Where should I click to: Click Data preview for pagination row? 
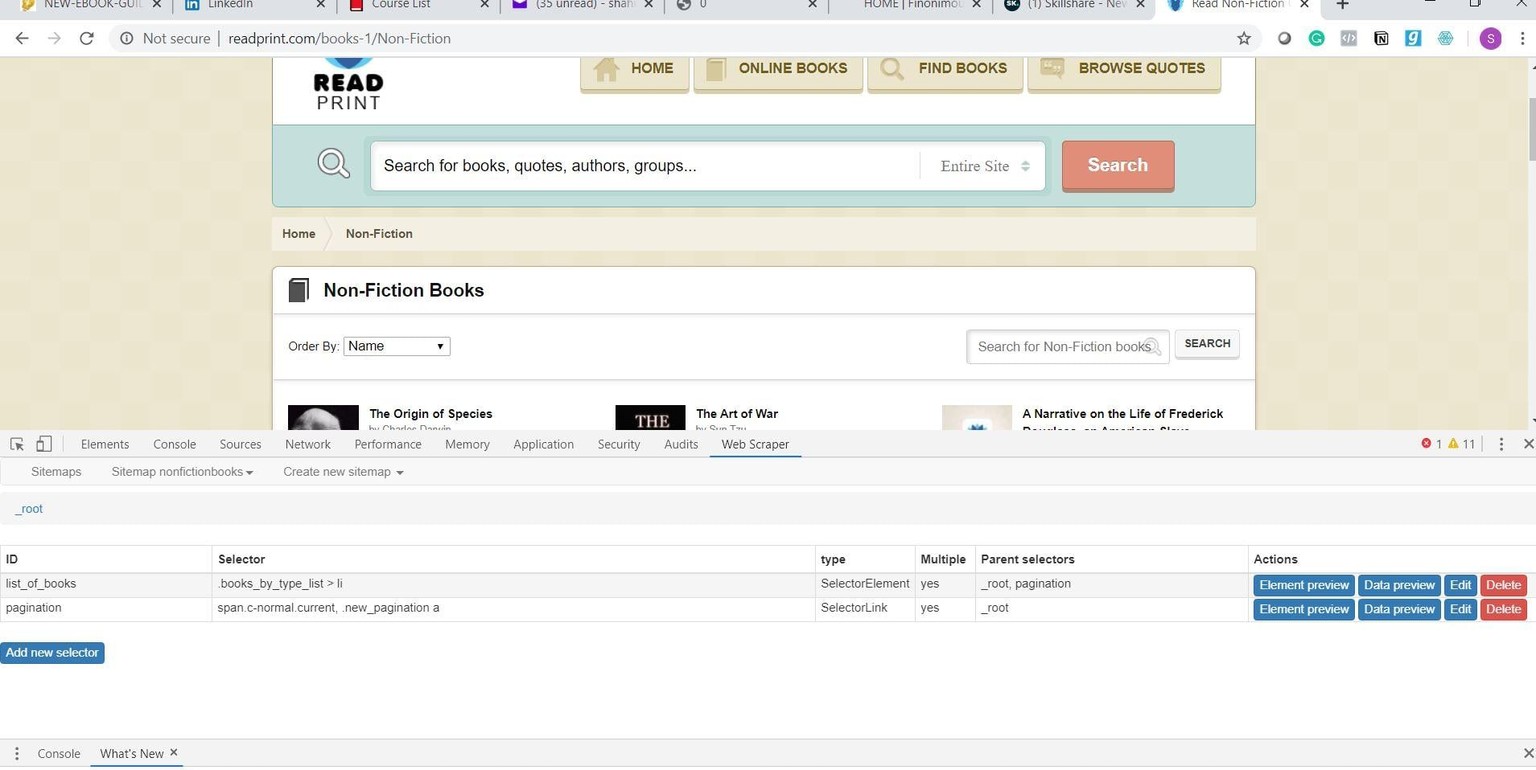(1399, 609)
